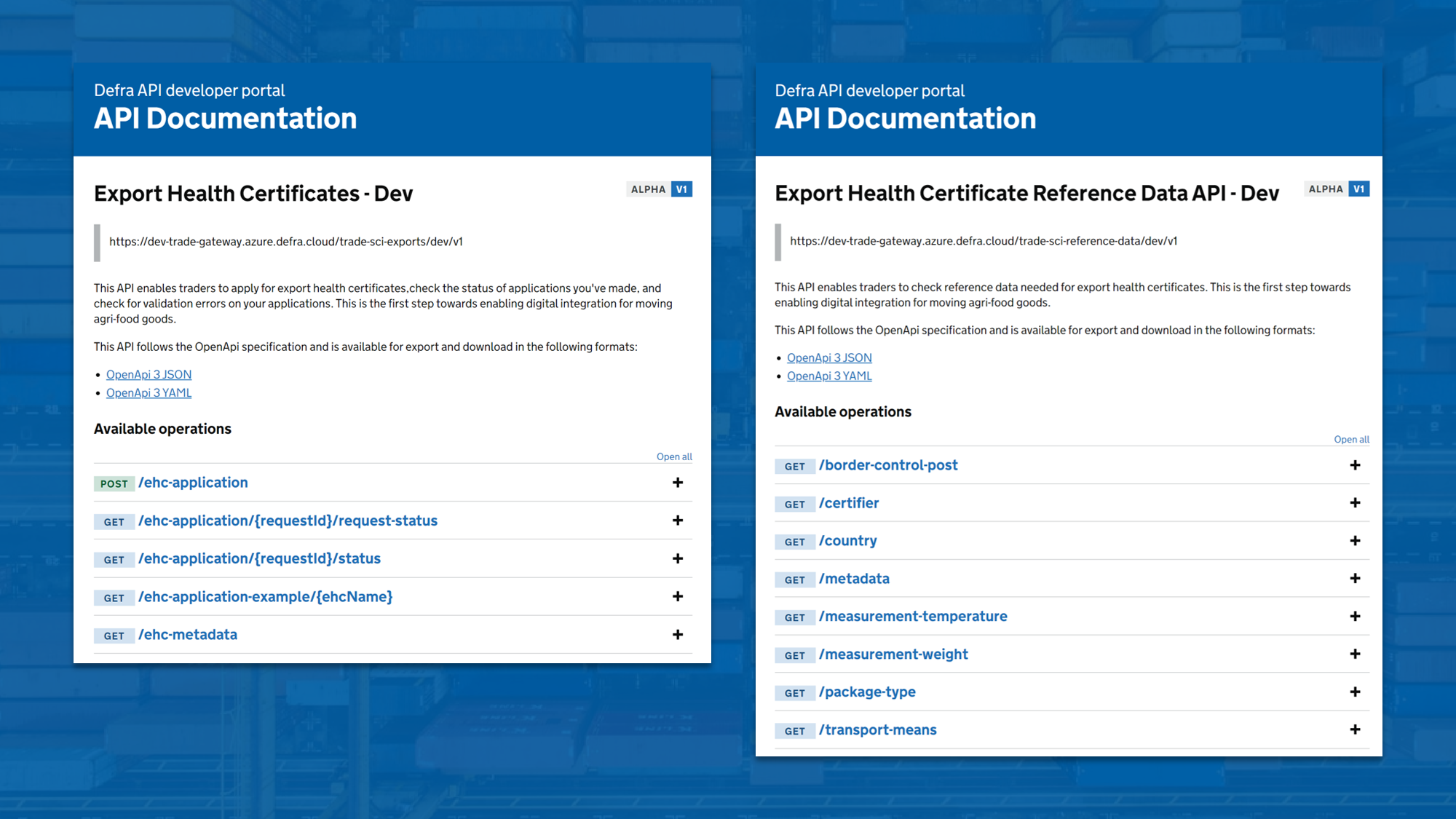Image resolution: width=1456 pixels, height=819 pixels.
Task: Click Open all in Export Health Certificates panel
Action: 674,456
